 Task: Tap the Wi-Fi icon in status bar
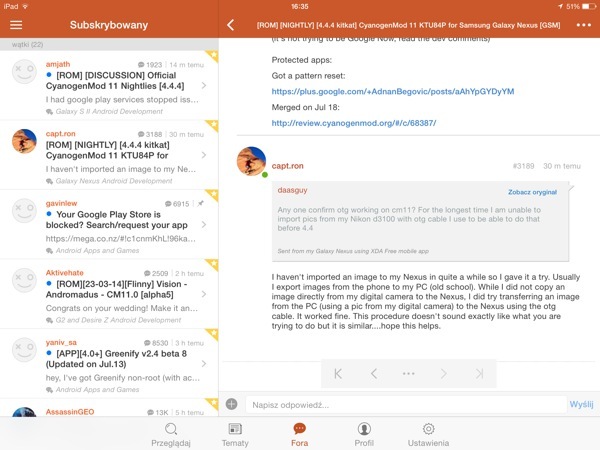point(25,7)
